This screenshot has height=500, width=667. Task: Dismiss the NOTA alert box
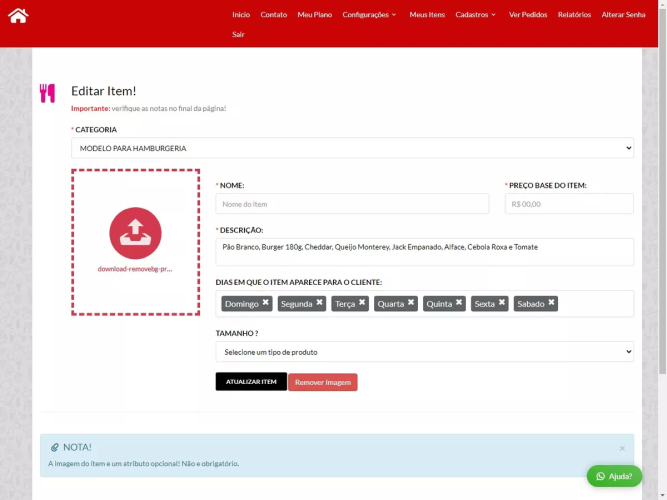tap(622, 448)
